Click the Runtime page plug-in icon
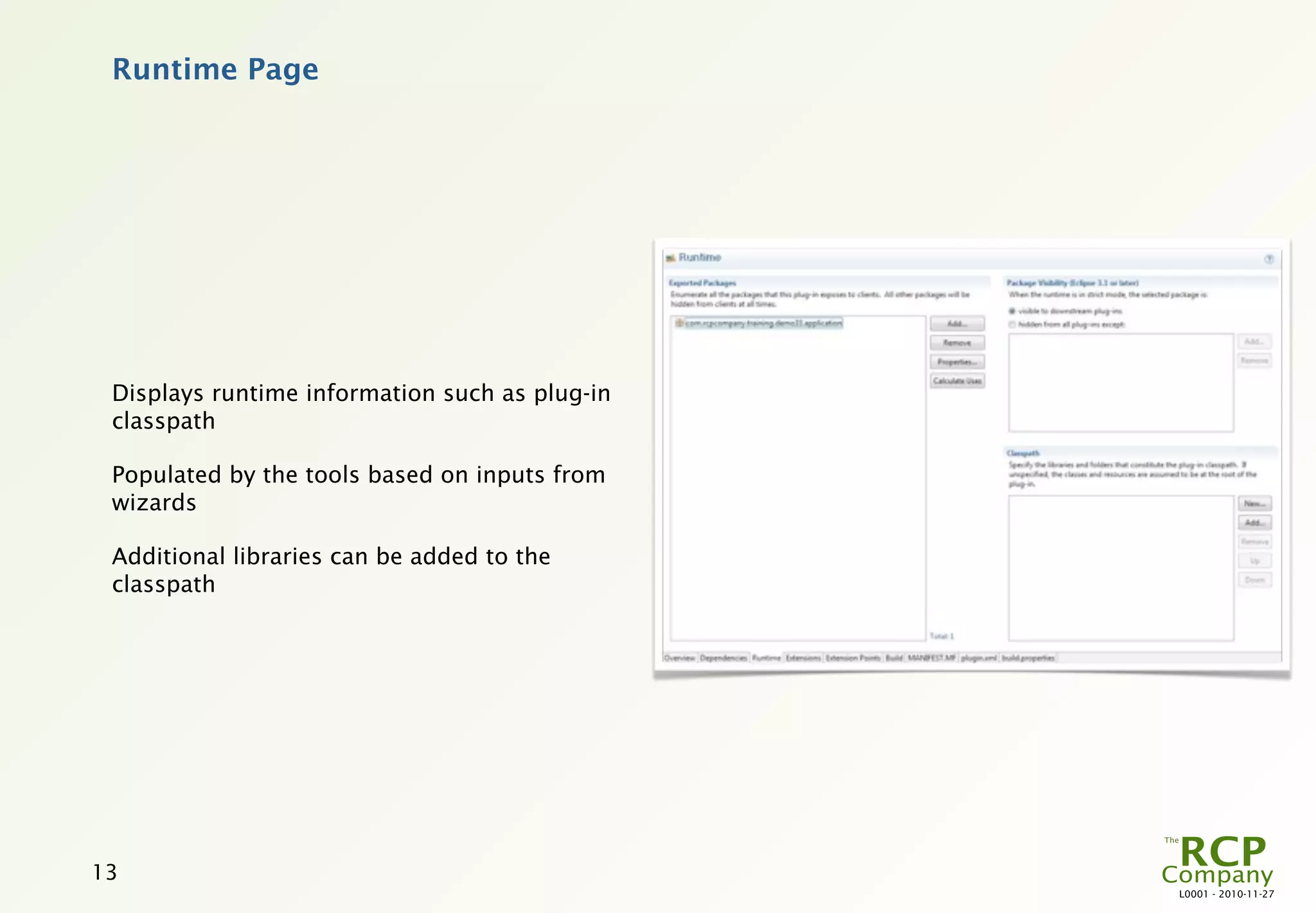Screen dimensions: 1316x913 tap(671, 258)
